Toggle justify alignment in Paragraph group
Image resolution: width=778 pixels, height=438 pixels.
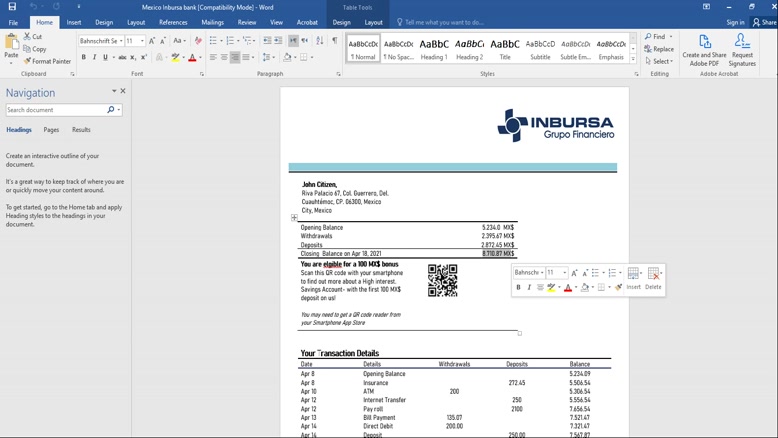tap(246, 58)
